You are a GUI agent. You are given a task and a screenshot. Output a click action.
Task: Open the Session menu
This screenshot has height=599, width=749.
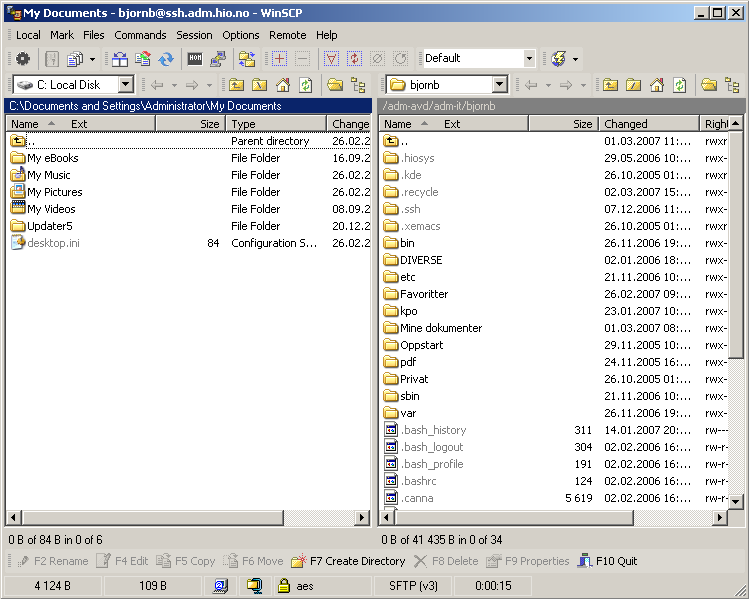pyautogui.click(x=194, y=35)
